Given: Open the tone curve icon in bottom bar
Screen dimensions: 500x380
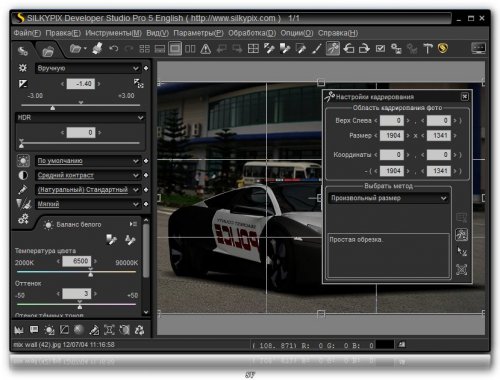Looking at the screenshot, I should click(x=64, y=330).
